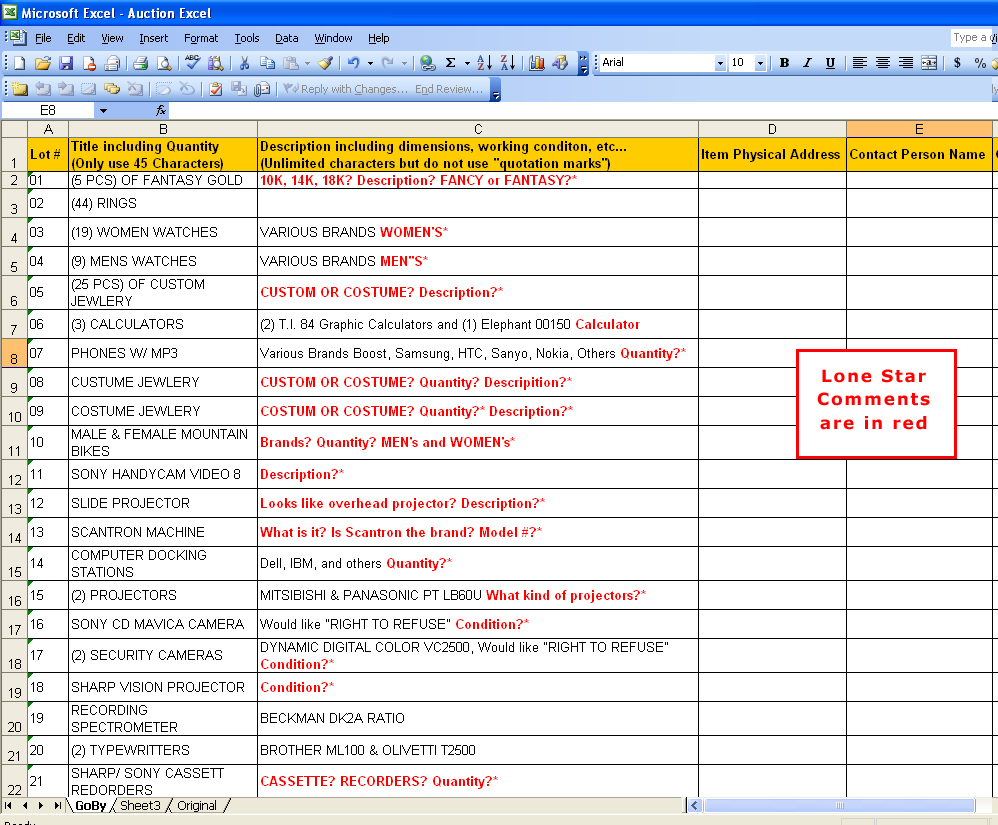Screen dimensions: 998x825
Task: Open the Format menu
Action: pos(200,38)
